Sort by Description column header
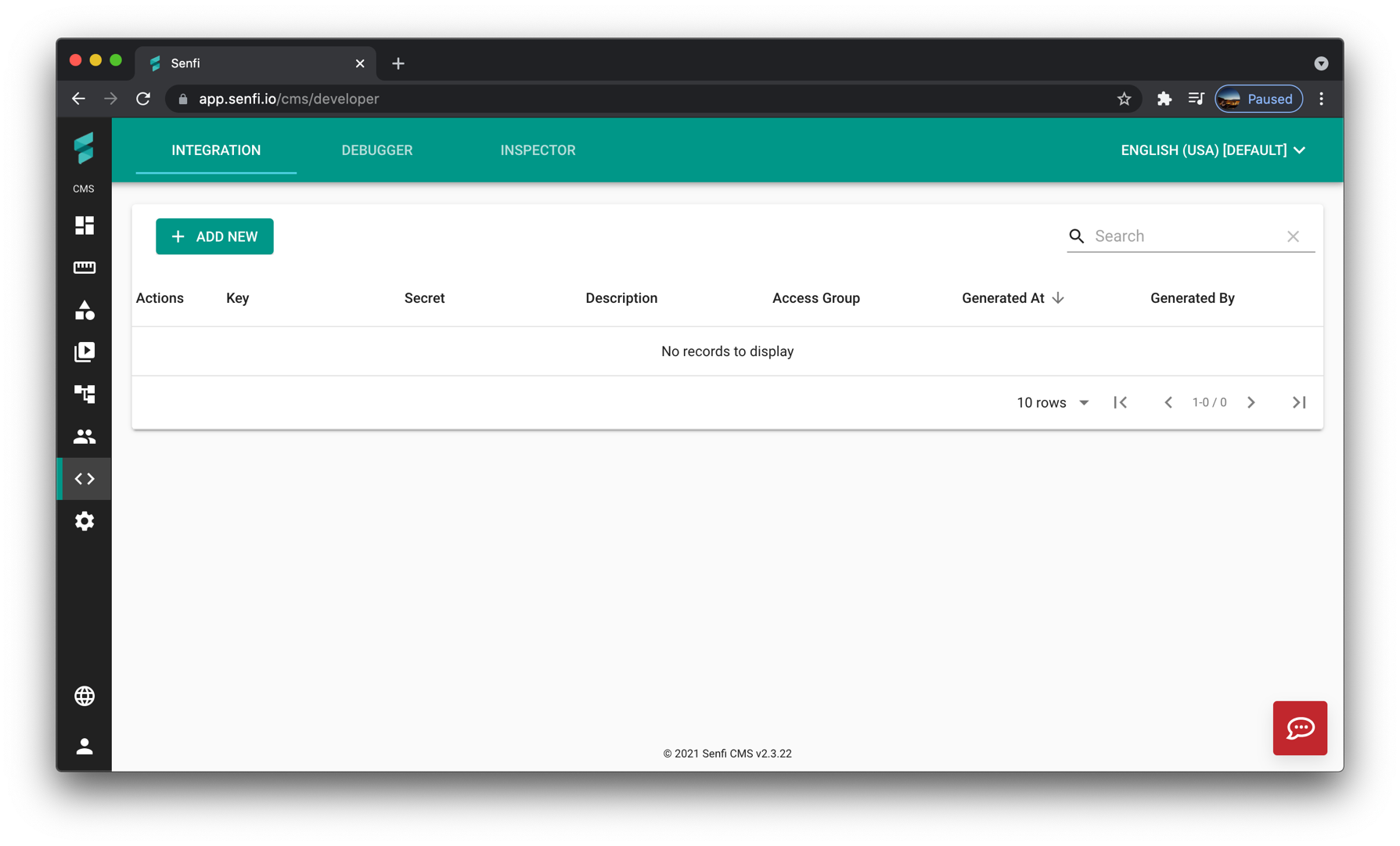The width and height of the screenshot is (1400, 846). 621,298
